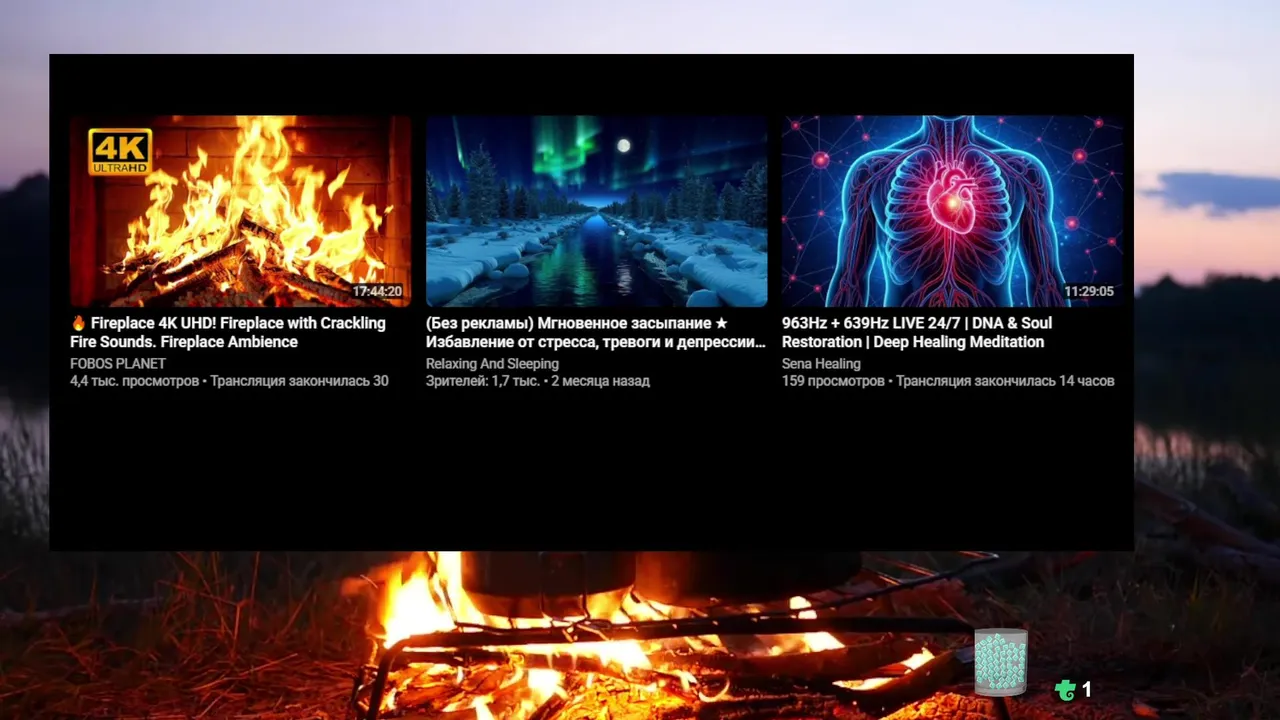
Task: Open the Relaxing And Sleeping channel
Action: [492, 363]
